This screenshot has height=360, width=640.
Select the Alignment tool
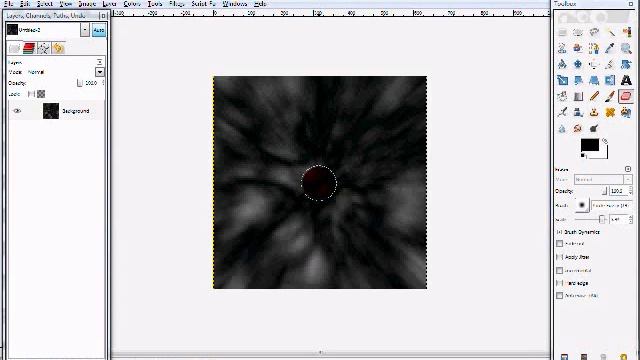click(594, 64)
